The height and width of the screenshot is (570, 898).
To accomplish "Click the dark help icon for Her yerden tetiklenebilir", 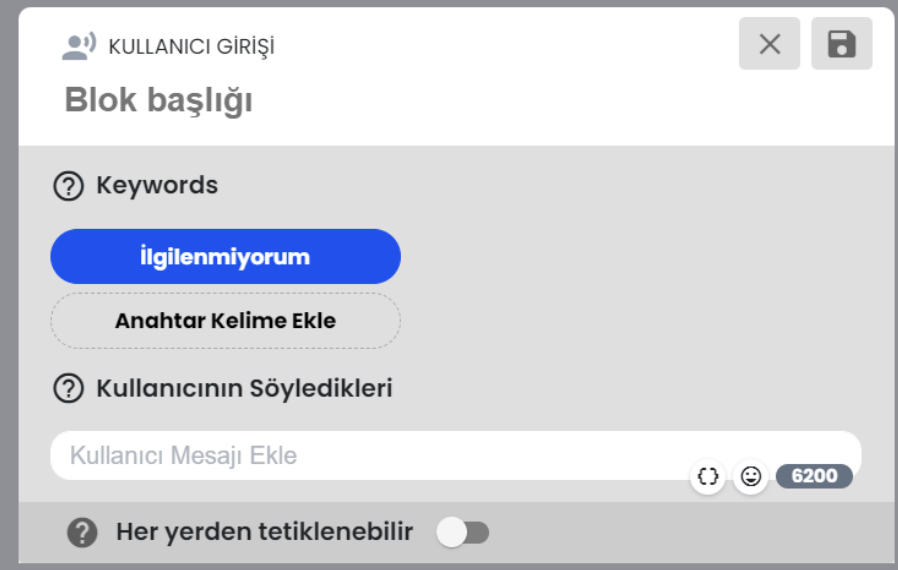I will point(82,533).
